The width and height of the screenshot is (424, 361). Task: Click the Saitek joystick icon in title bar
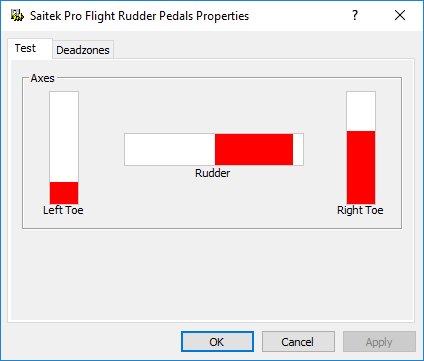(17, 15)
